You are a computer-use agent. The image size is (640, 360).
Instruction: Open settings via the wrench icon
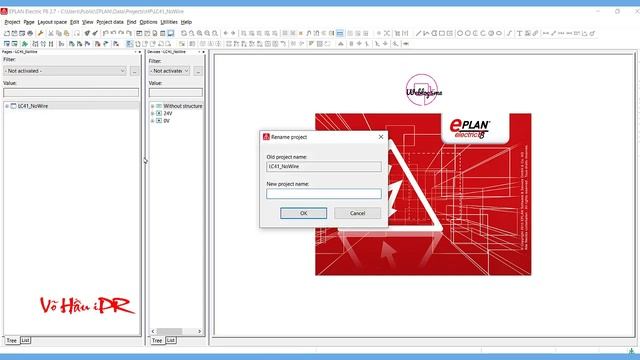click(x=40, y=33)
